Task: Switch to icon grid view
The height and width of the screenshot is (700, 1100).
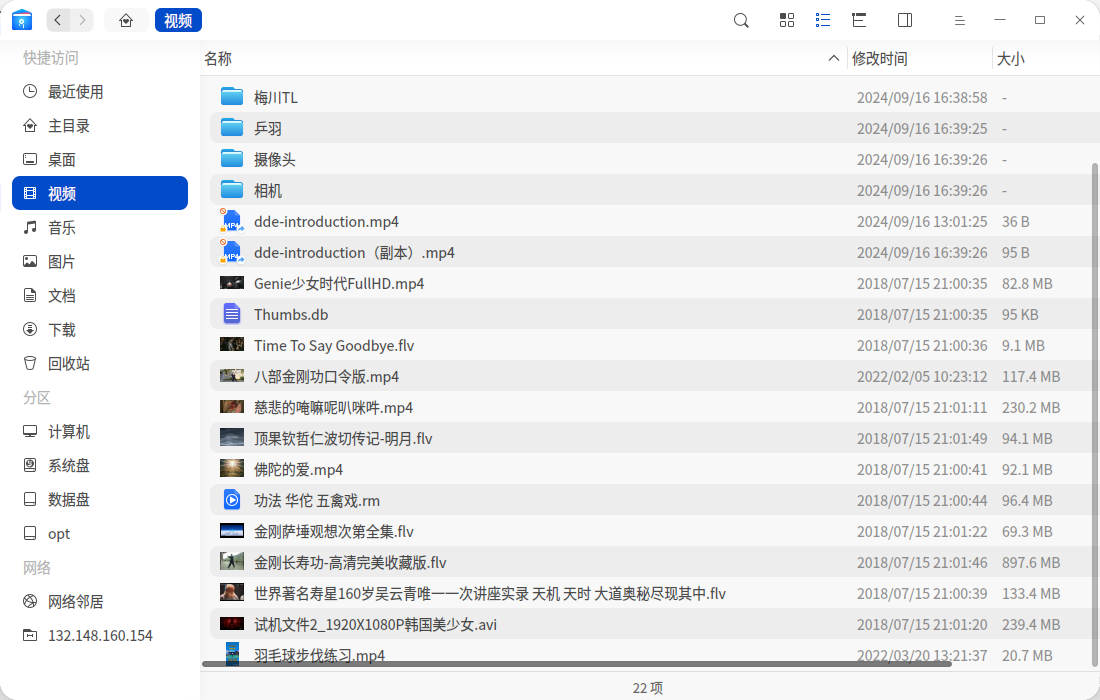Action: [787, 20]
